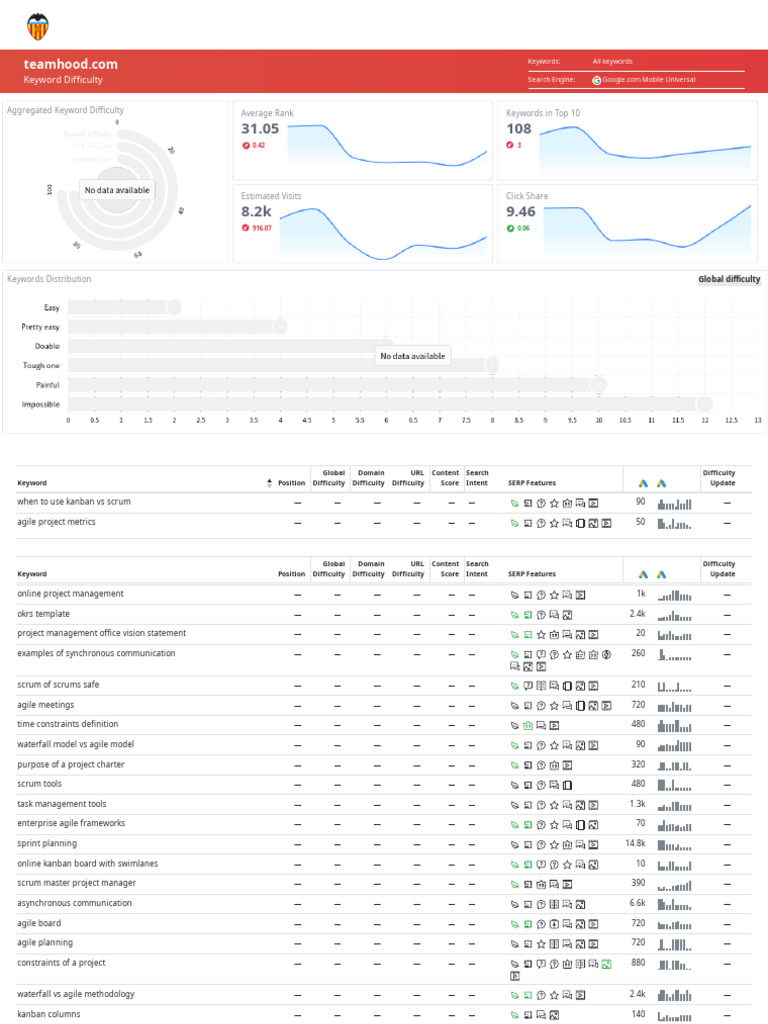The width and height of the screenshot is (768, 1024).
Task: Click the video SERP icon in 'sprint planning' row
Action: click(x=593, y=845)
